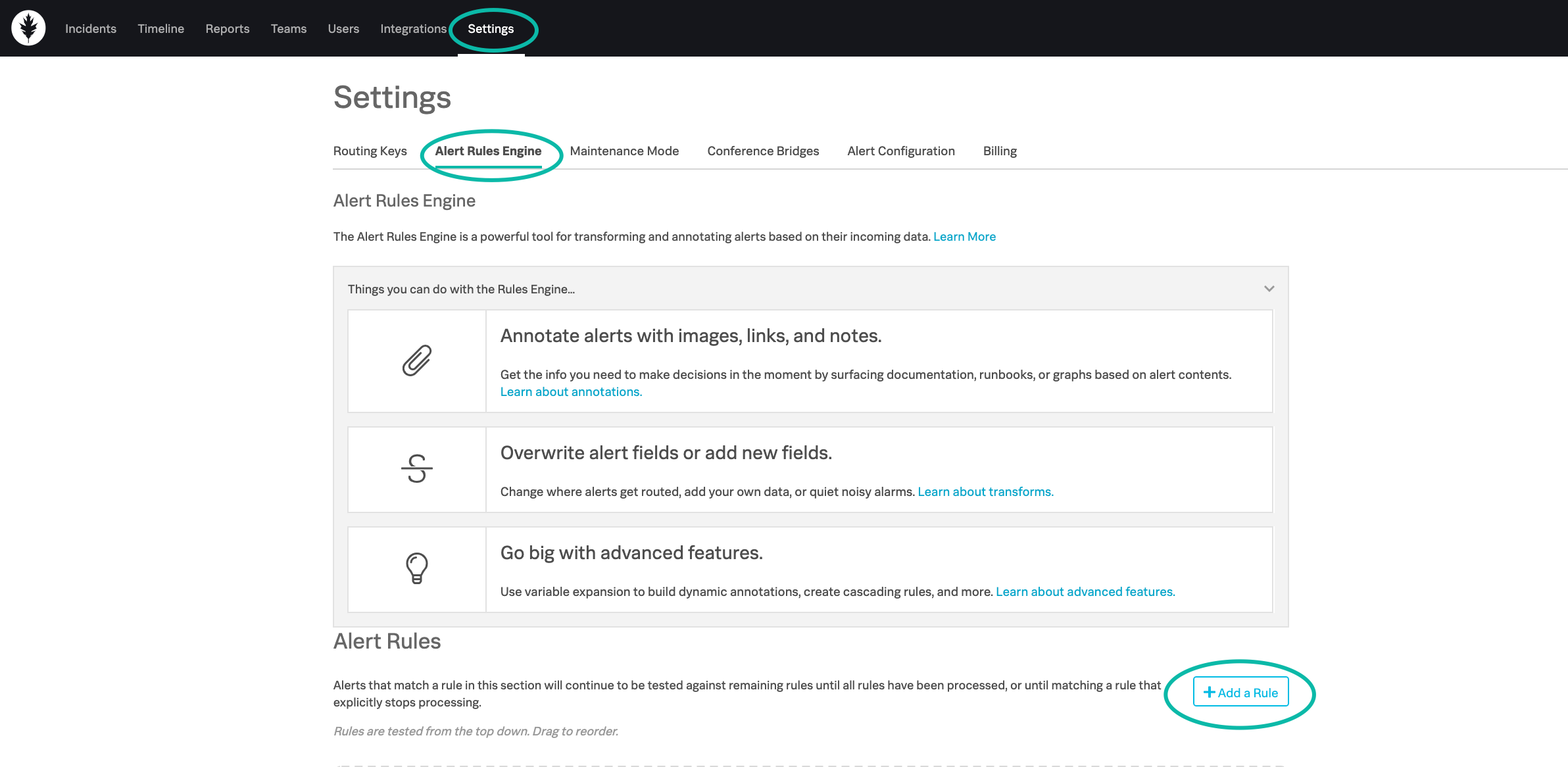Switch to the Routing Keys tab
Screen dimensions: 1568x767
[370, 151]
